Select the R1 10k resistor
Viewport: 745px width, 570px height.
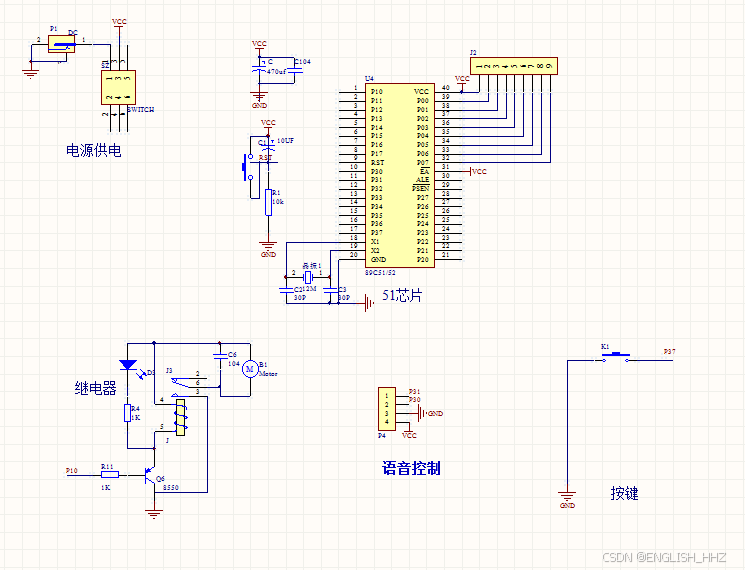click(268, 202)
